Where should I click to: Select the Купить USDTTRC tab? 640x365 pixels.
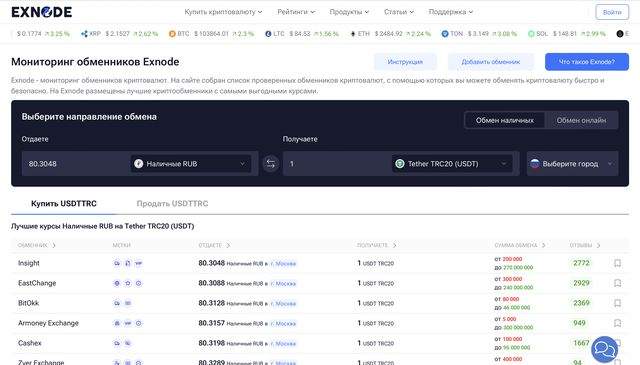pos(64,203)
